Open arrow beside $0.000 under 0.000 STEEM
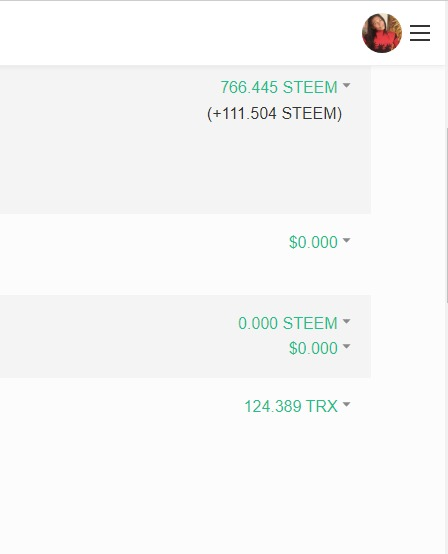 pyautogui.click(x=346, y=346)
